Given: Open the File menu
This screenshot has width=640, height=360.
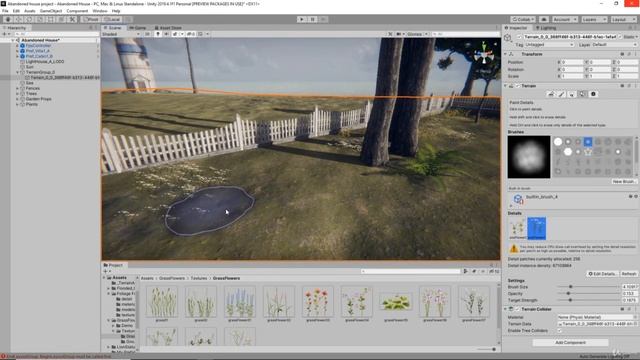Looking at the screenshot, I should [x=5, y=11].
